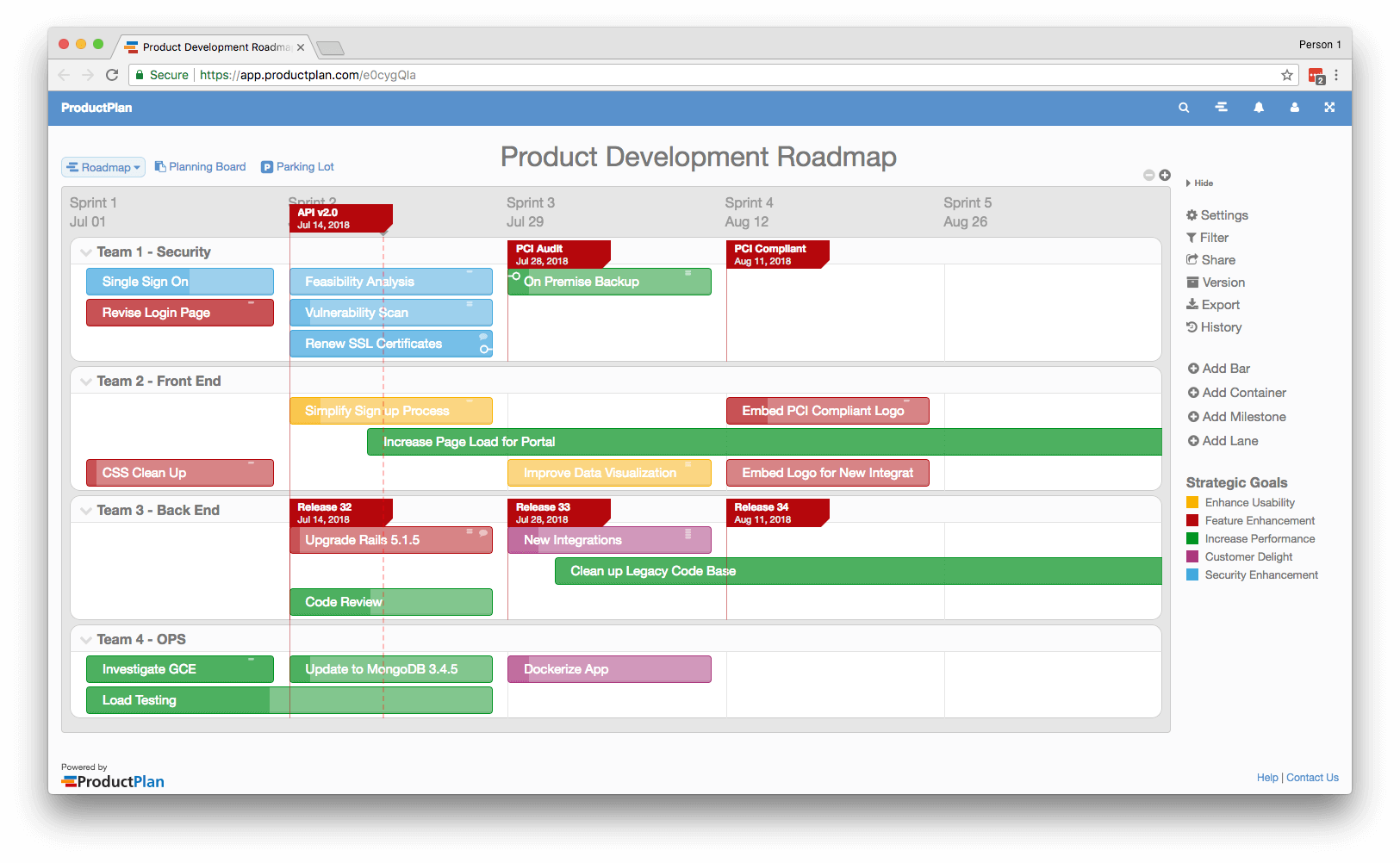1400x863 pixels.
Task: Open the Contact Us link
Action: point(1312,778)
